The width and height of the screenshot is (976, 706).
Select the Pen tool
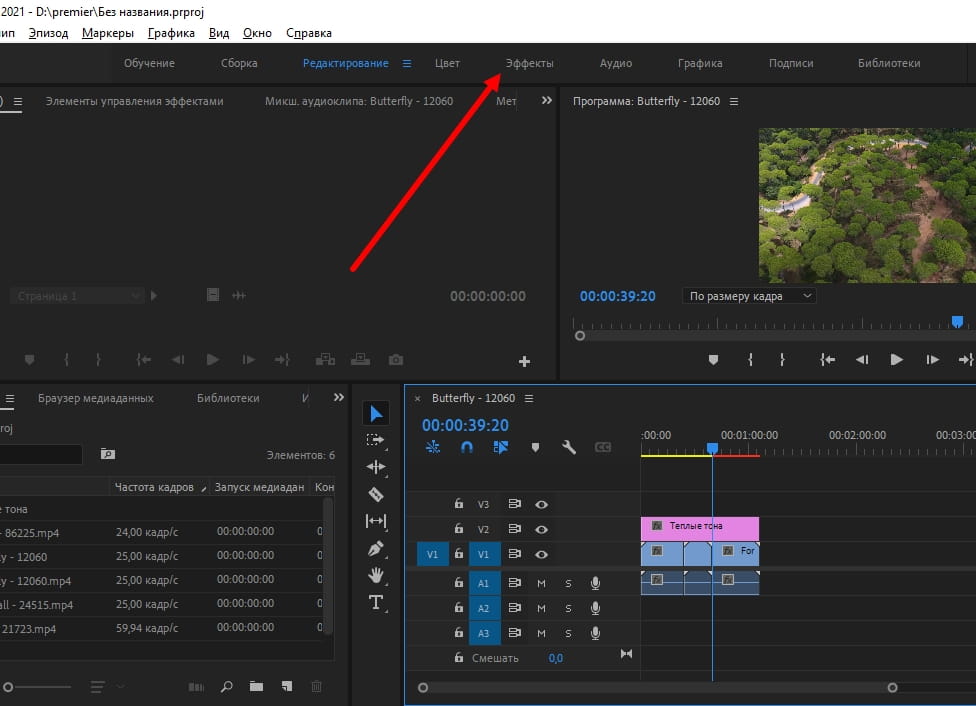(x=376, y=548)
